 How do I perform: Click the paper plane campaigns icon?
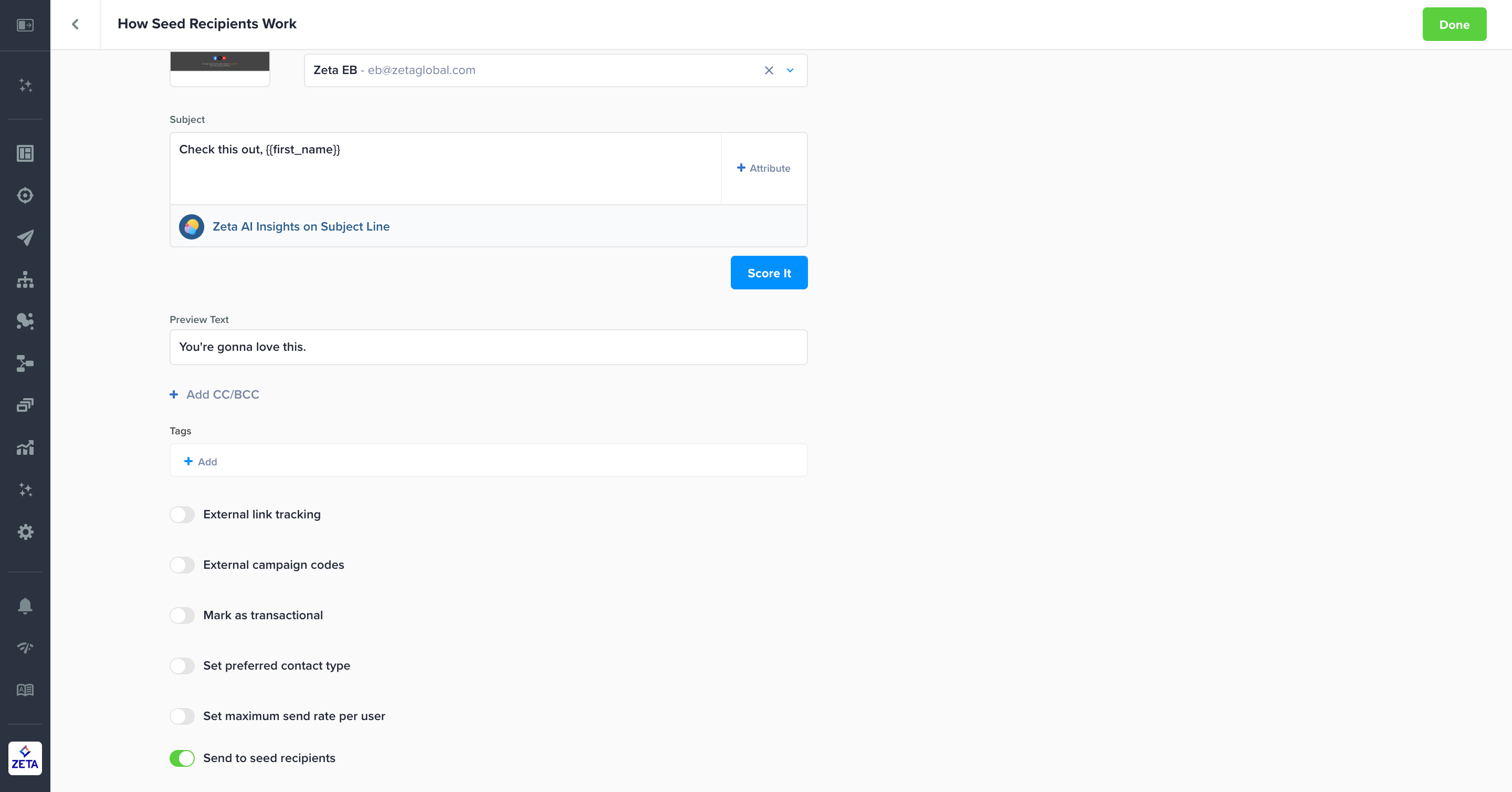click(x=25, y=237)
